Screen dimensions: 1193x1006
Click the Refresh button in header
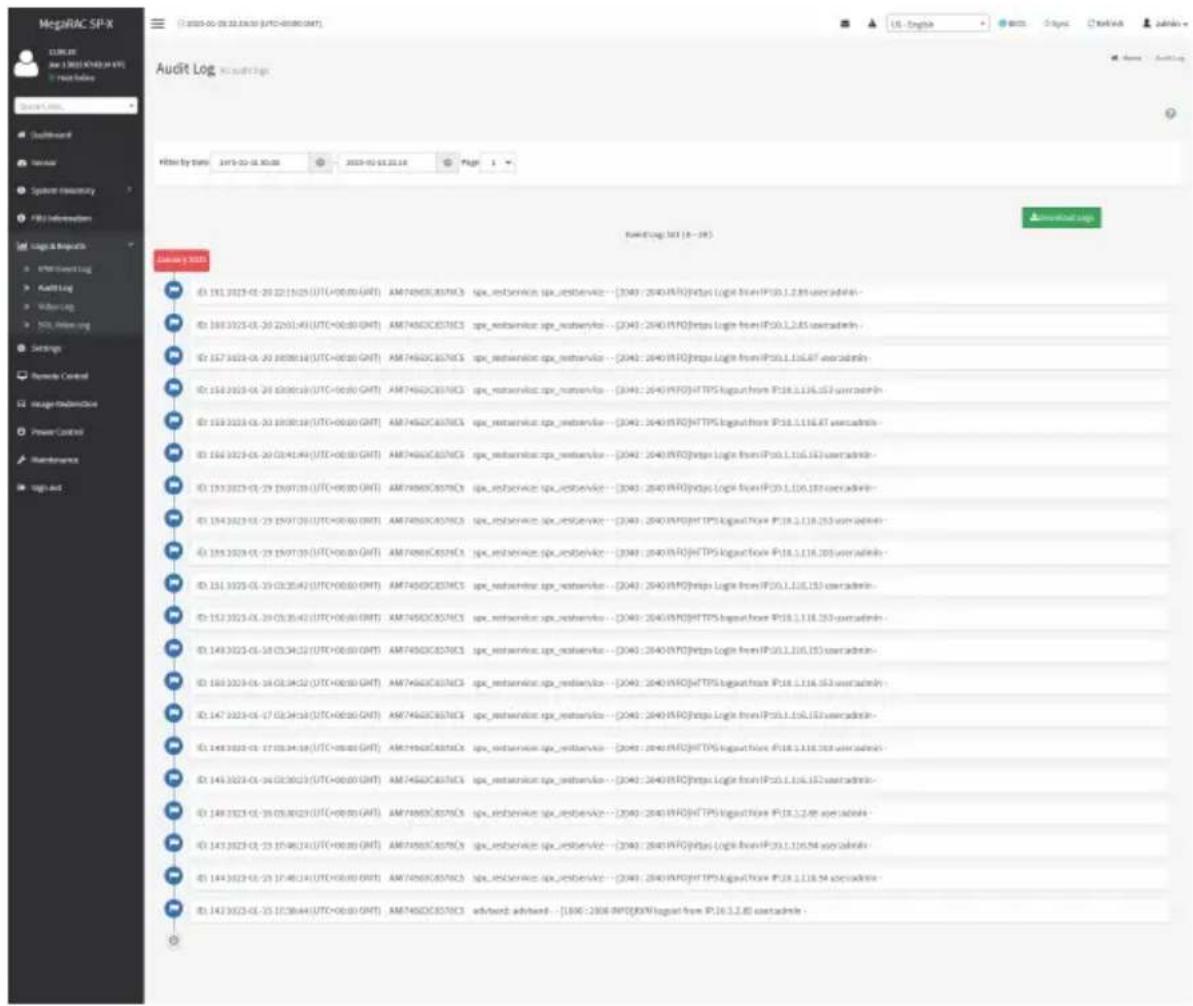1106,24
